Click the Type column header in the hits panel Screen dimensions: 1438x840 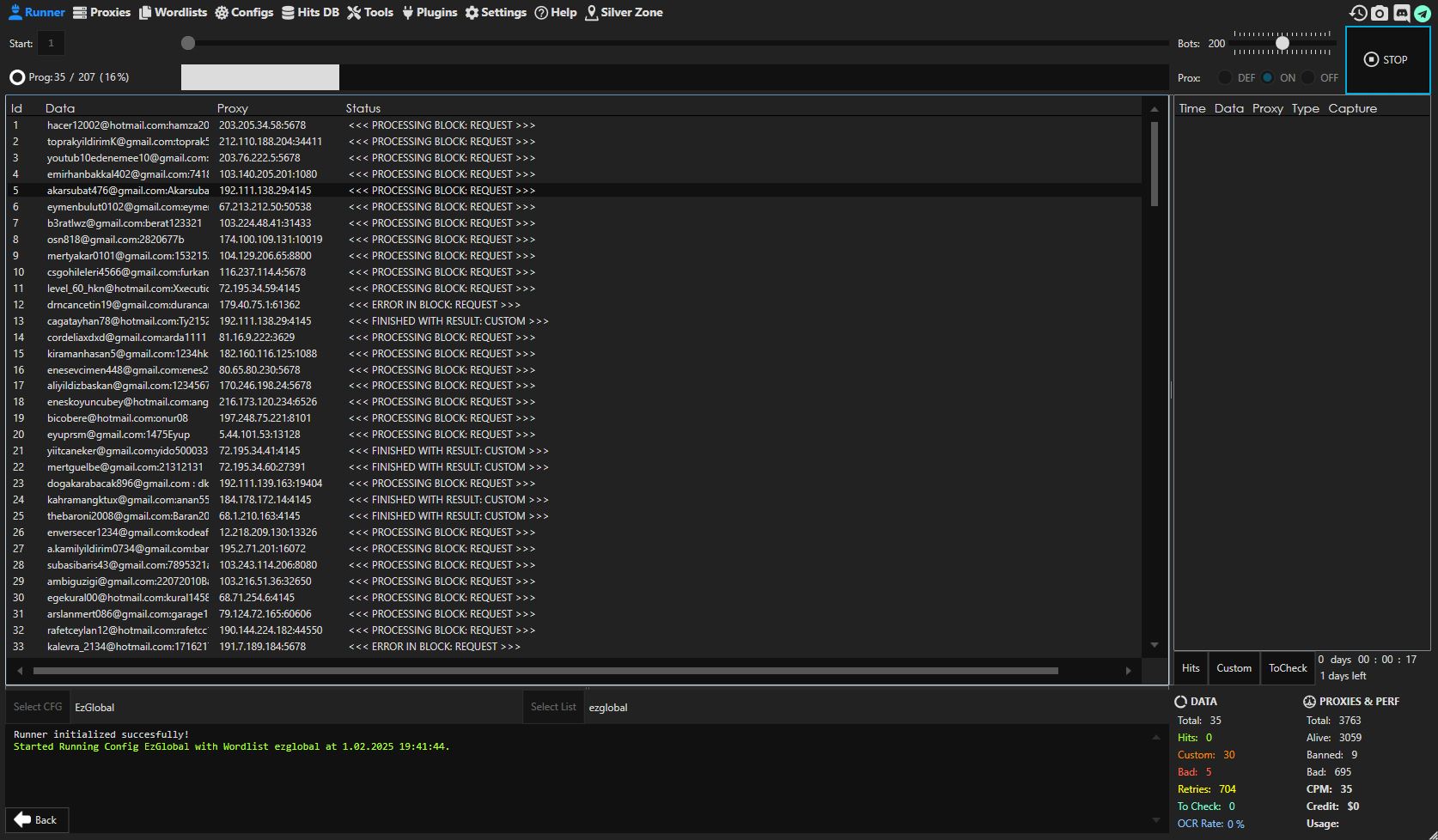point(1305,108)
